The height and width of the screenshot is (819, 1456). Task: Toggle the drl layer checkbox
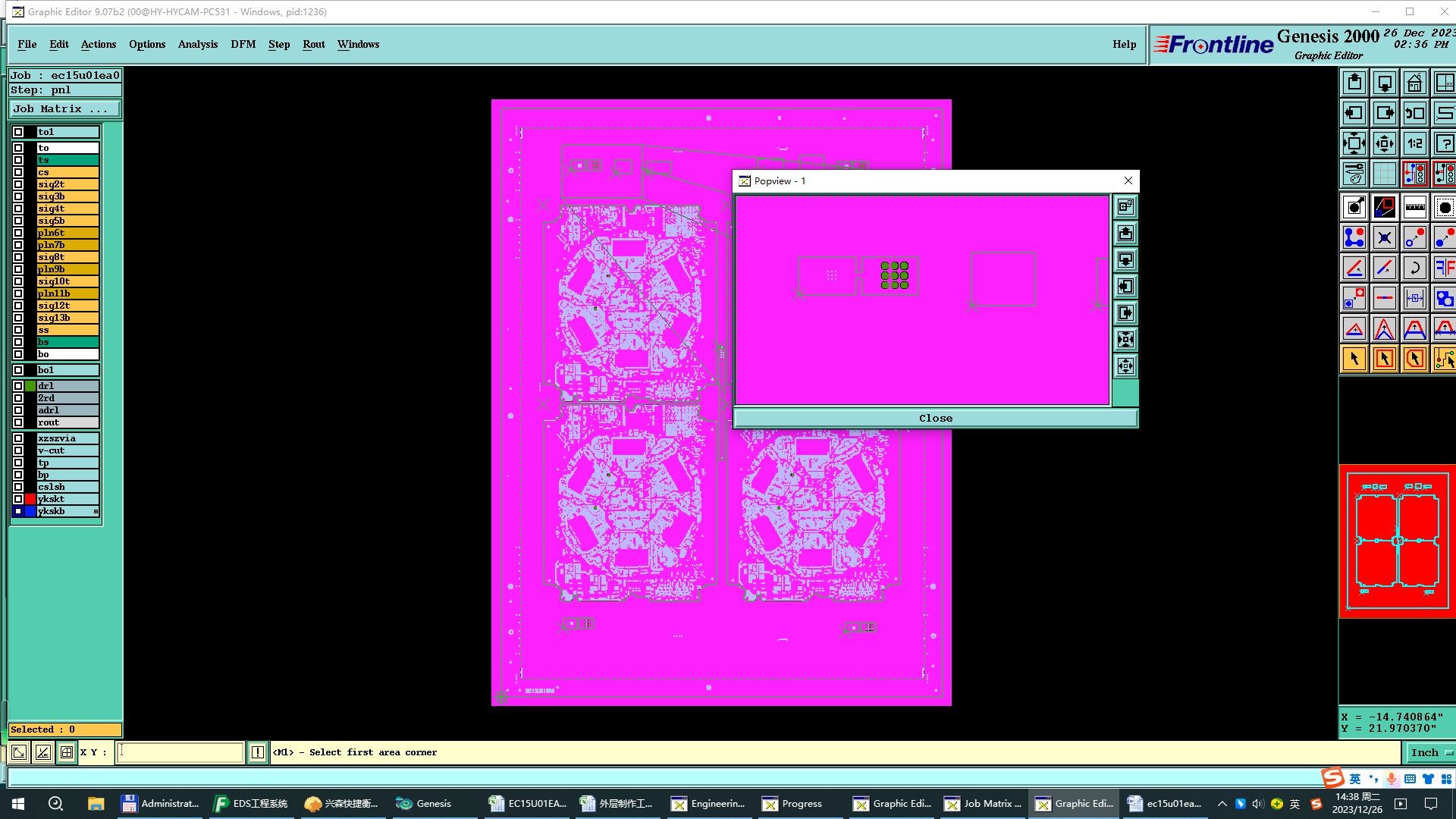(18, 386)
